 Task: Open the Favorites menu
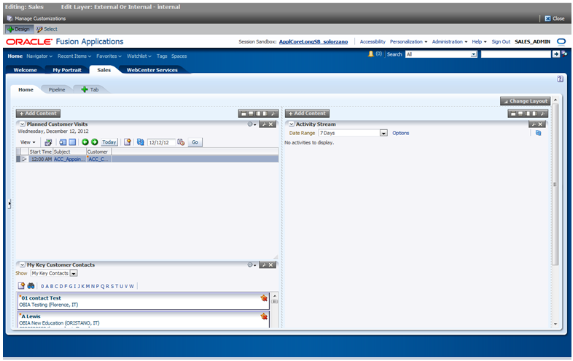[x=109, y=56]
